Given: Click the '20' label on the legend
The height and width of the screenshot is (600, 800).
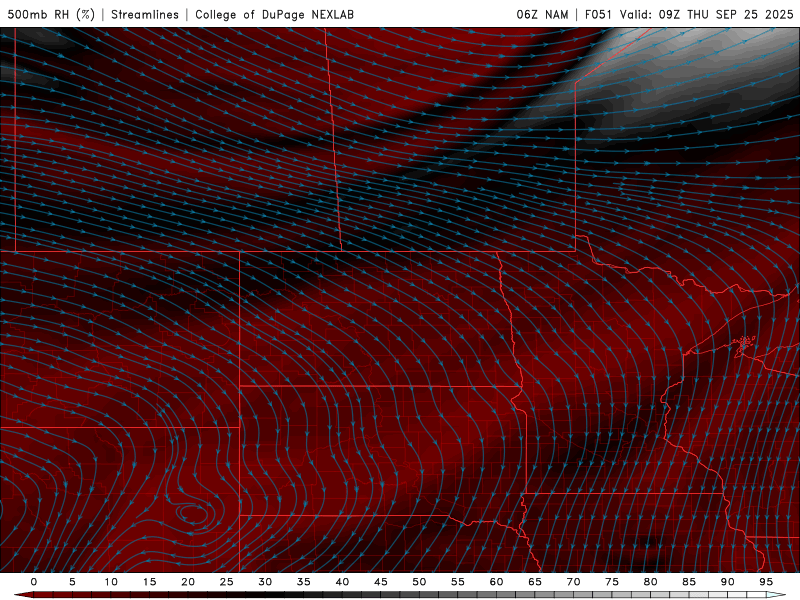Looking at the screenshot, I should click(x=188, y=582).
